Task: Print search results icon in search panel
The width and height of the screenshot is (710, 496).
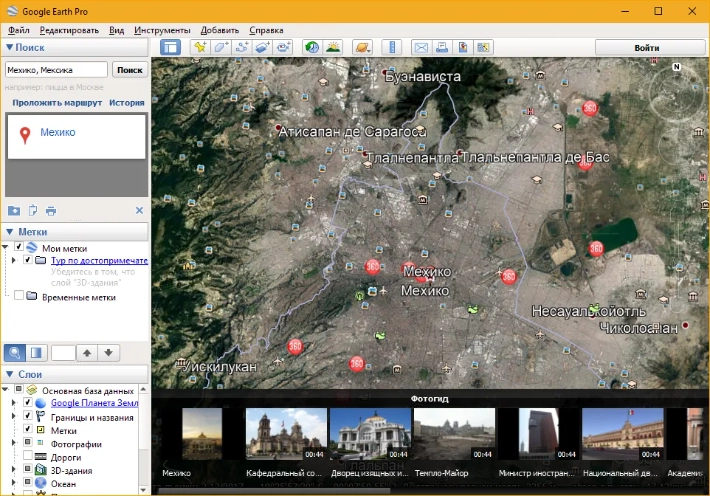Action: 51,211
